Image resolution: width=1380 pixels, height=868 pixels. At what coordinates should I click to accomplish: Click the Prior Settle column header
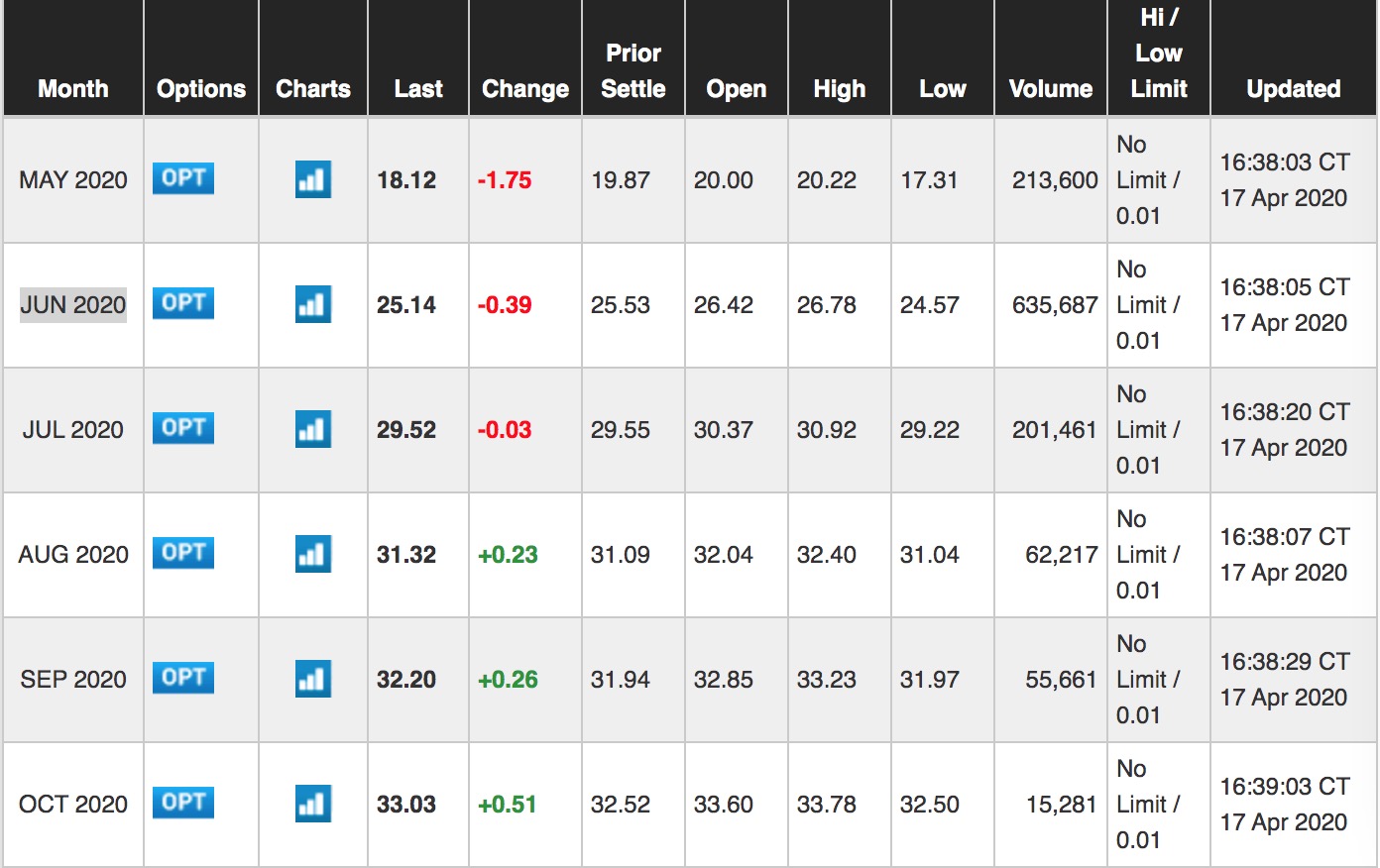[633, 70]
